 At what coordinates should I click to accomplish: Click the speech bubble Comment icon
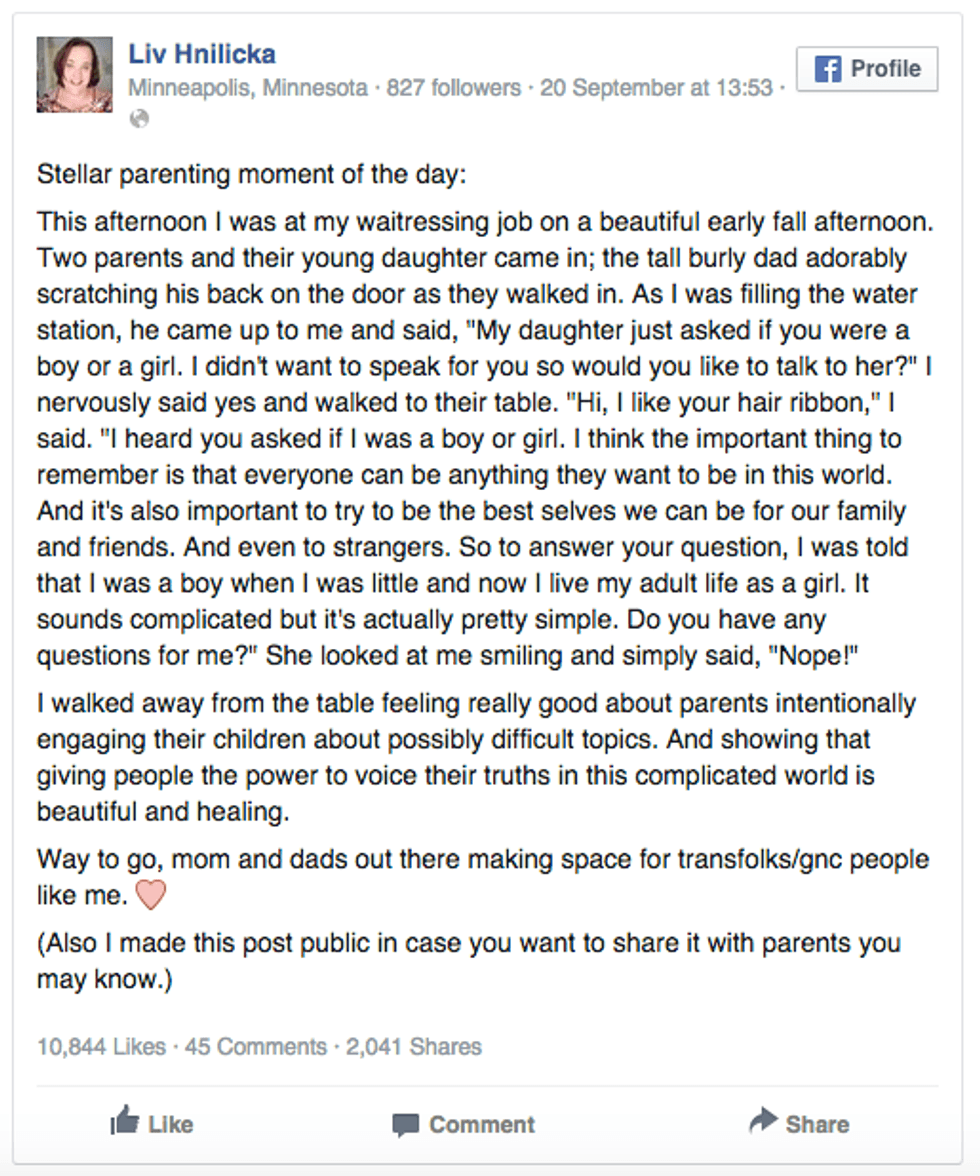point(404,1123)
